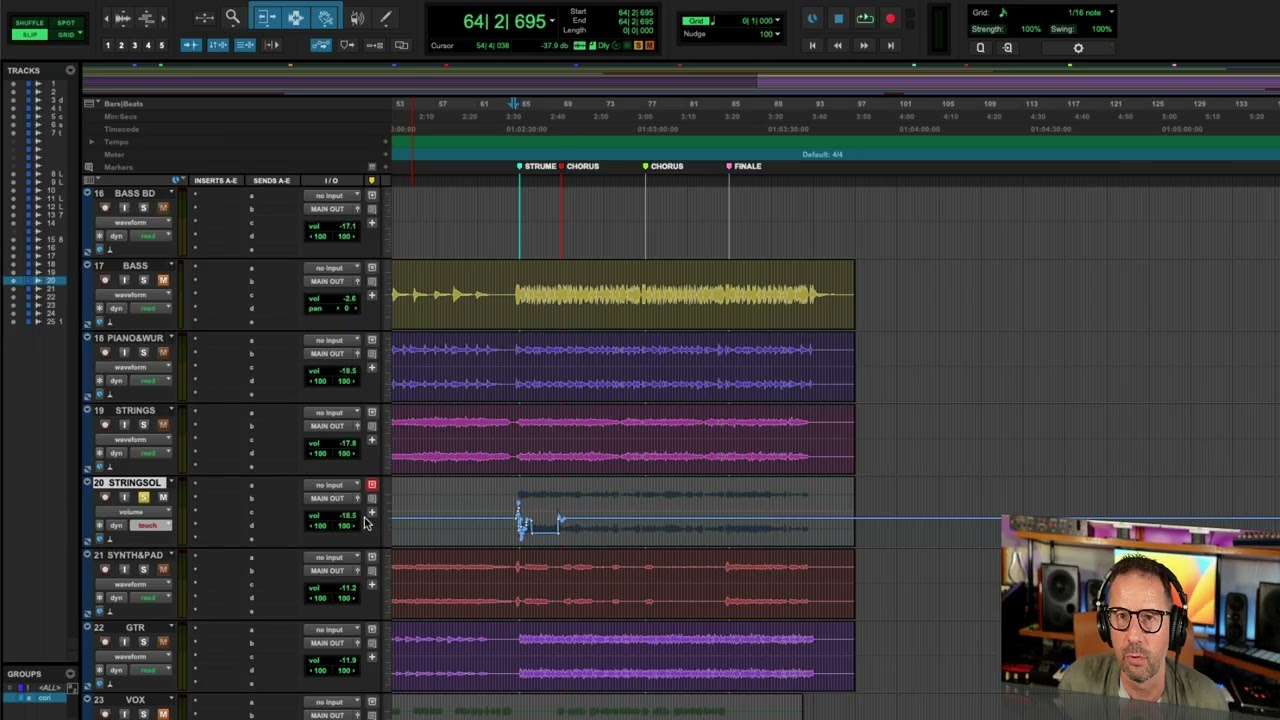Toggle Tab to Transients button
The image size is (1280, 720).
190,45
